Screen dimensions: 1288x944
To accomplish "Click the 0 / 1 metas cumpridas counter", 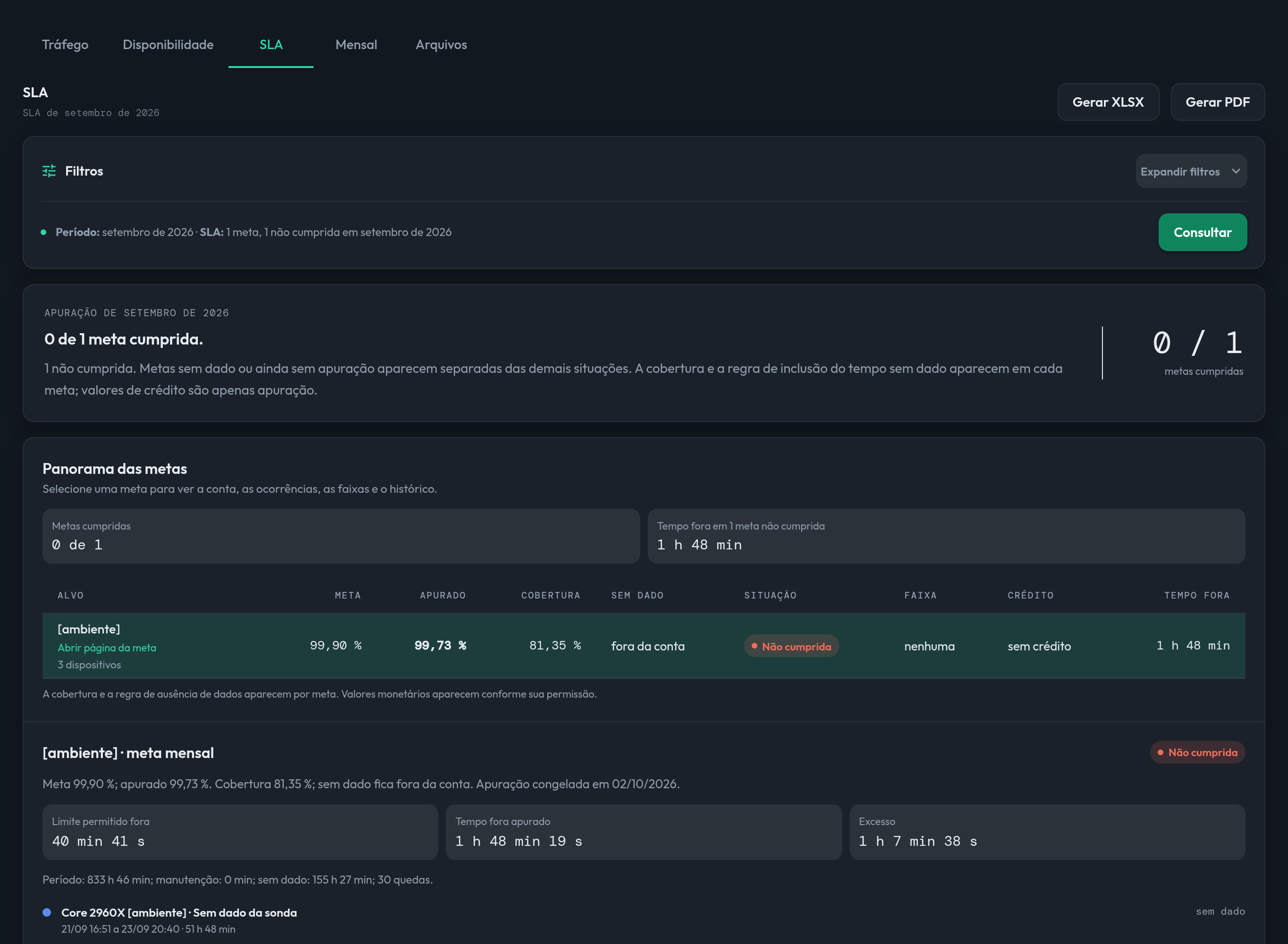I will [1197, 353].
